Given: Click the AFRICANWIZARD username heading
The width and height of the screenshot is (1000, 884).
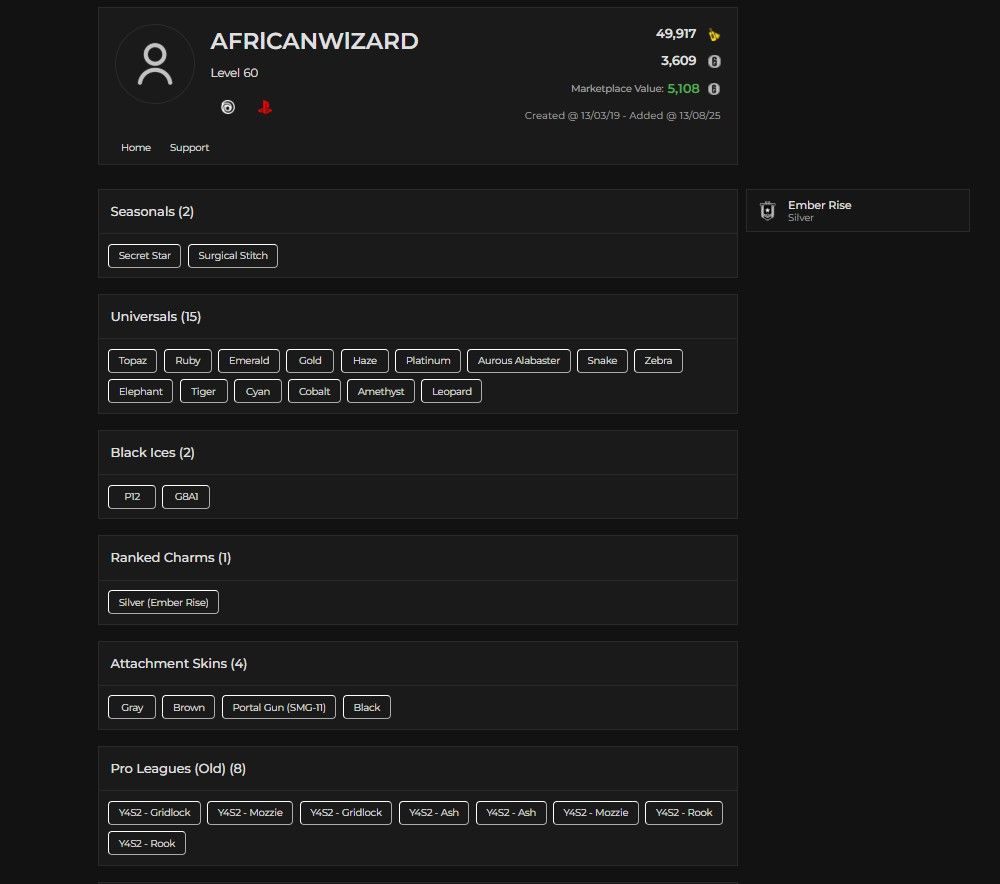Looking at the screenshot, I should coord(314,41).
